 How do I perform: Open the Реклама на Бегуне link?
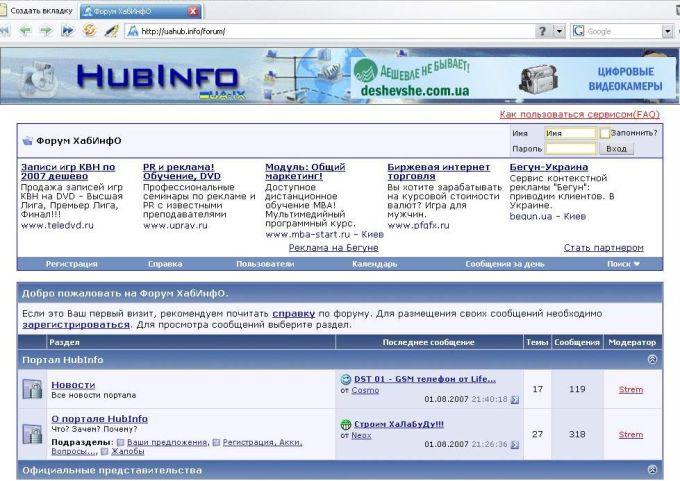click(x=333, y=248)
